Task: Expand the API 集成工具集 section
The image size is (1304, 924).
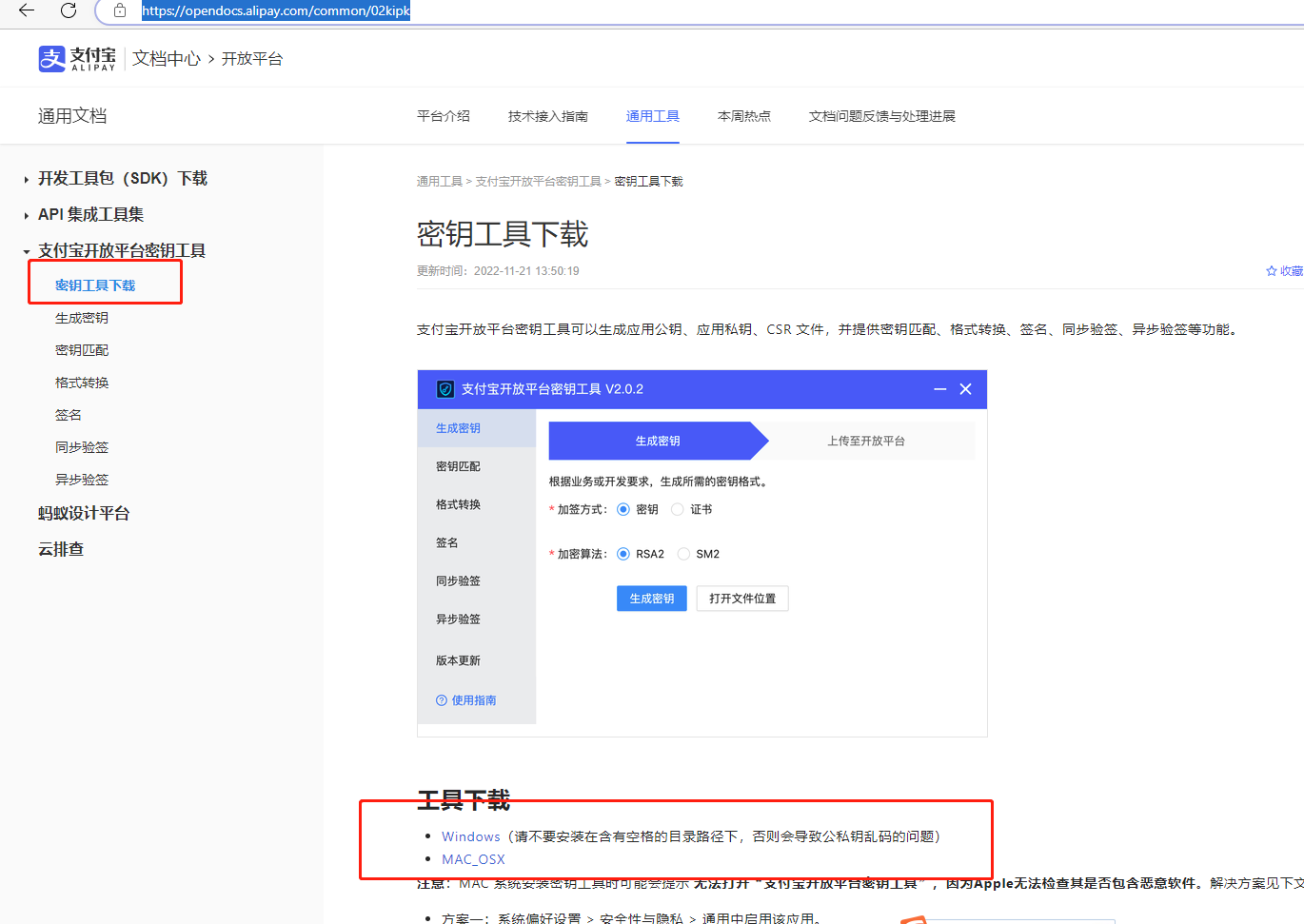Action: tap(27, 215)
